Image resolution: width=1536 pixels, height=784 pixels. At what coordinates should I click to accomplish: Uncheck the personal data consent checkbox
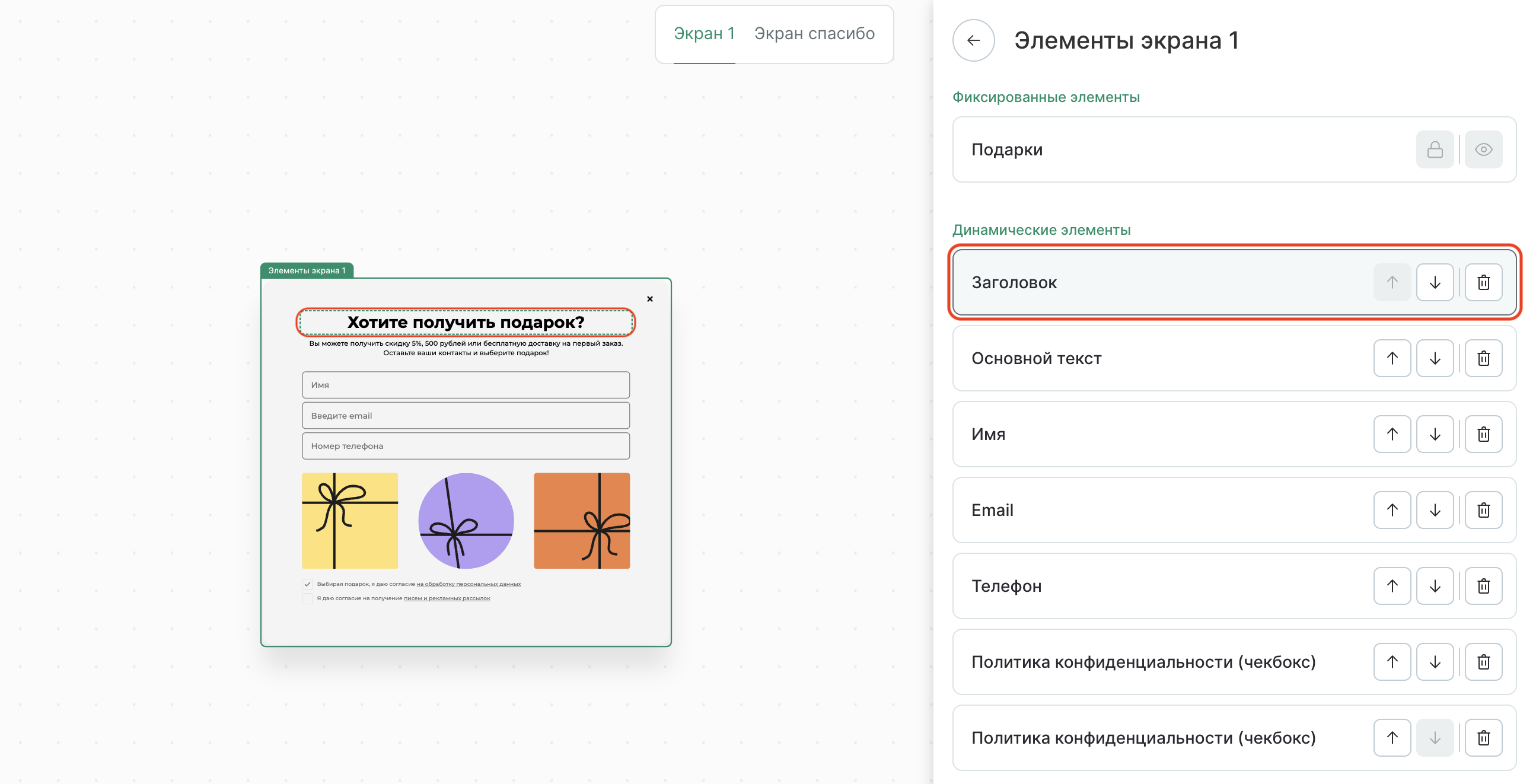tap(307, 584)
